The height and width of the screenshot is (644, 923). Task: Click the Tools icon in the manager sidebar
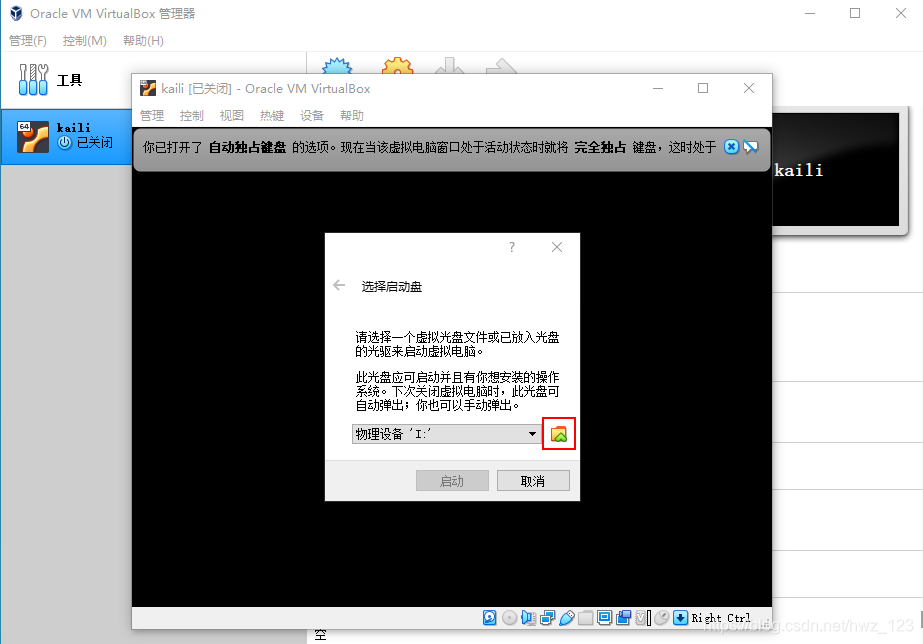click(x=33, y=79)
